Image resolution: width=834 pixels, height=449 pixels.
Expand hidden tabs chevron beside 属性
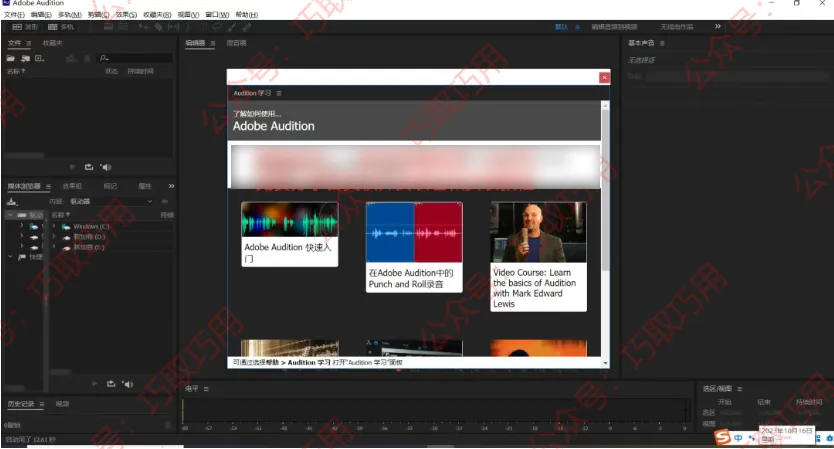click(x=171, y=186)
